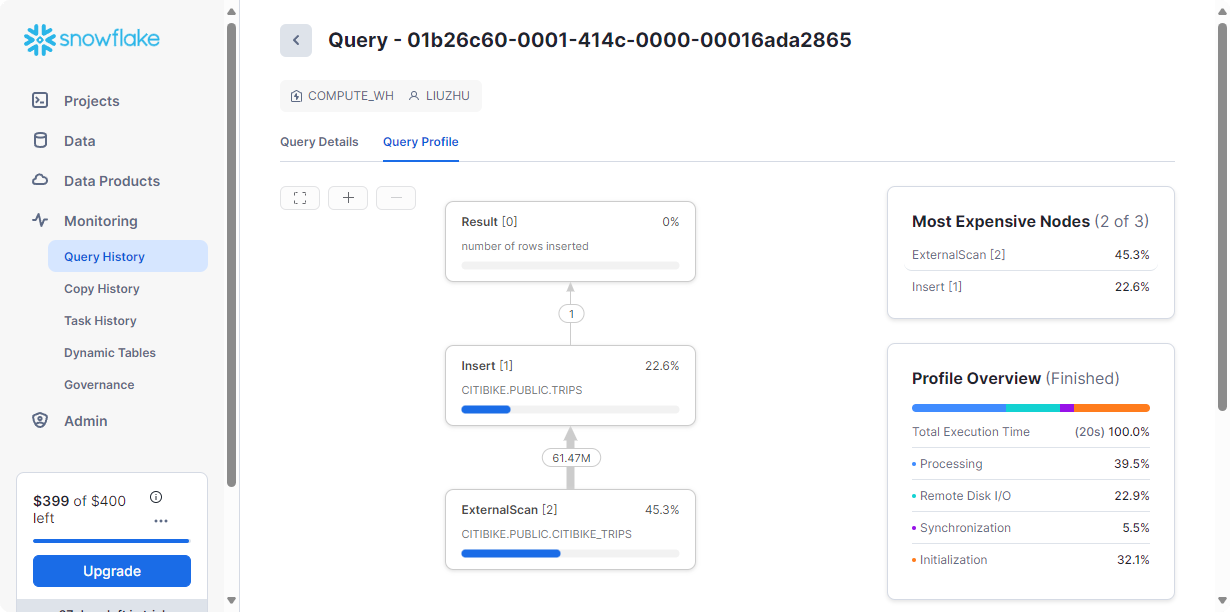Image resolution: width=1230 pixels, height=612 pixels.
Task: Open Task History page
Action: coord(100,321)
